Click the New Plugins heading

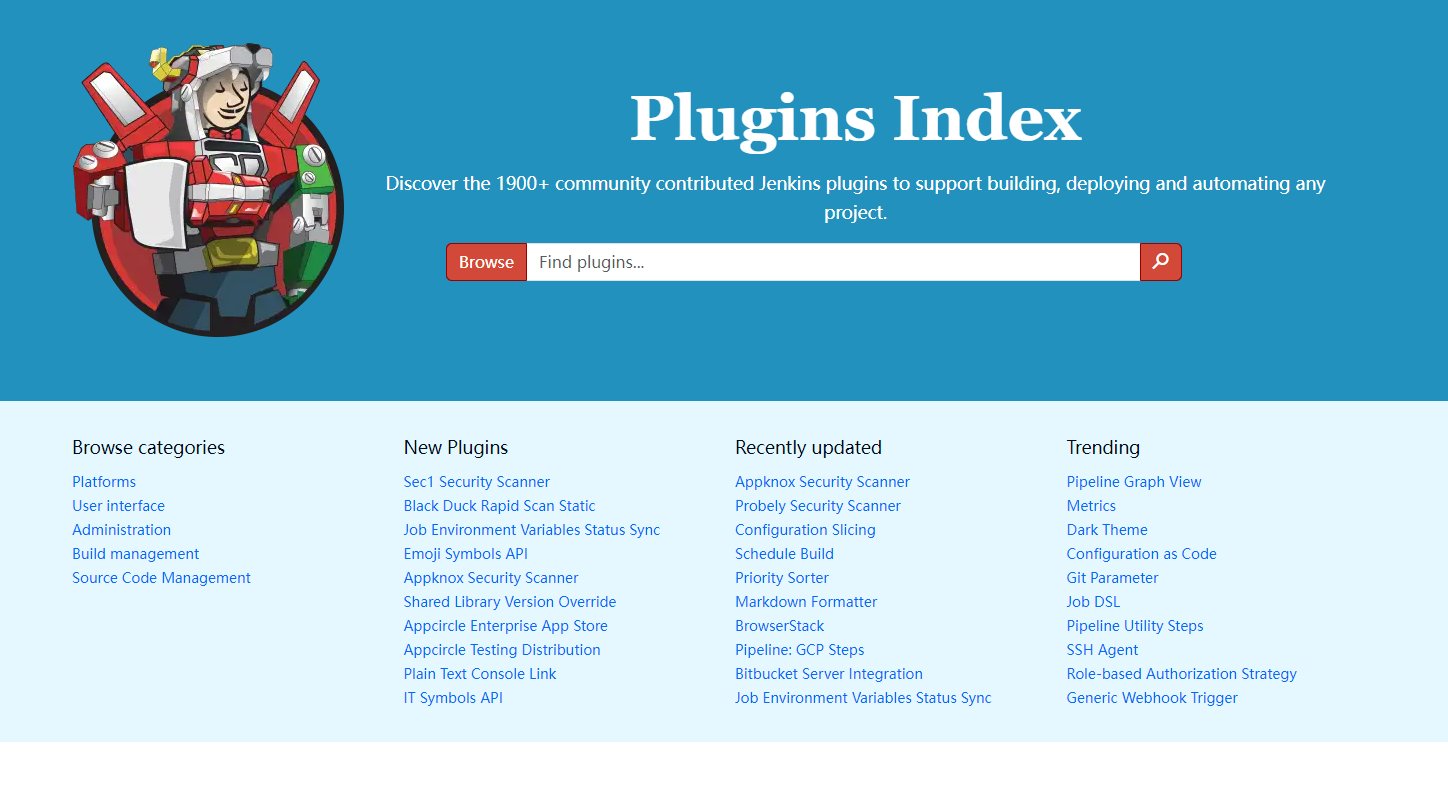pos(456,447)
